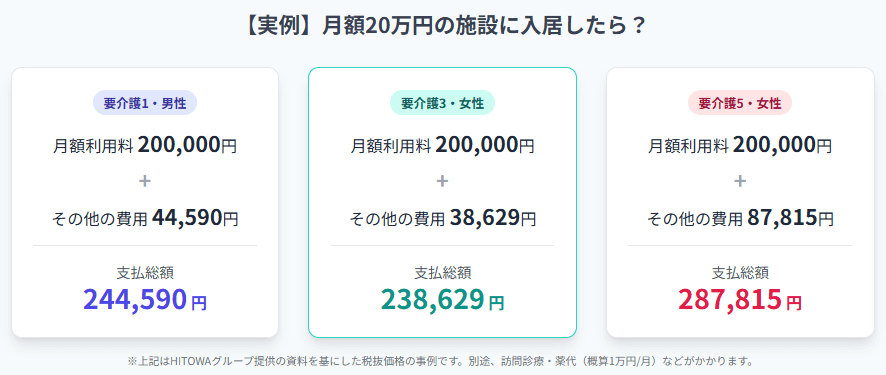The image size is (886, 375).
Task: Click その他の費用 87,815円 line
Action: (x=740, y=217)
